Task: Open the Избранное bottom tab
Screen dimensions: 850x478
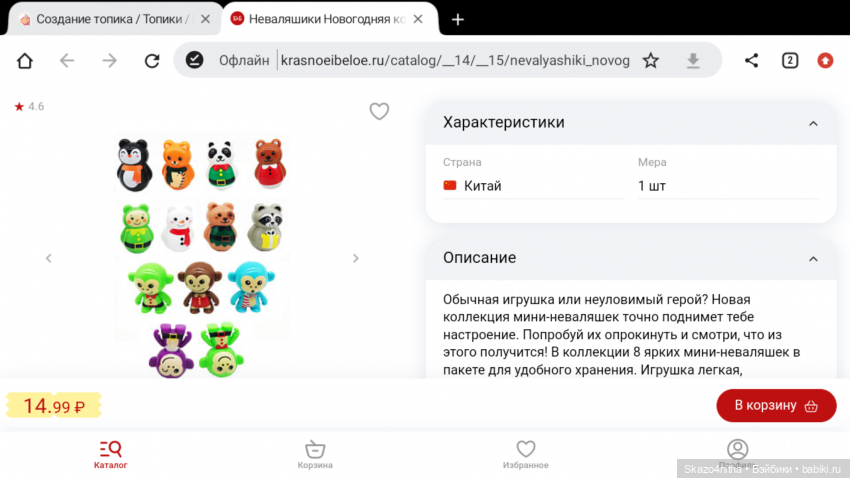Action: pos(525,454)
